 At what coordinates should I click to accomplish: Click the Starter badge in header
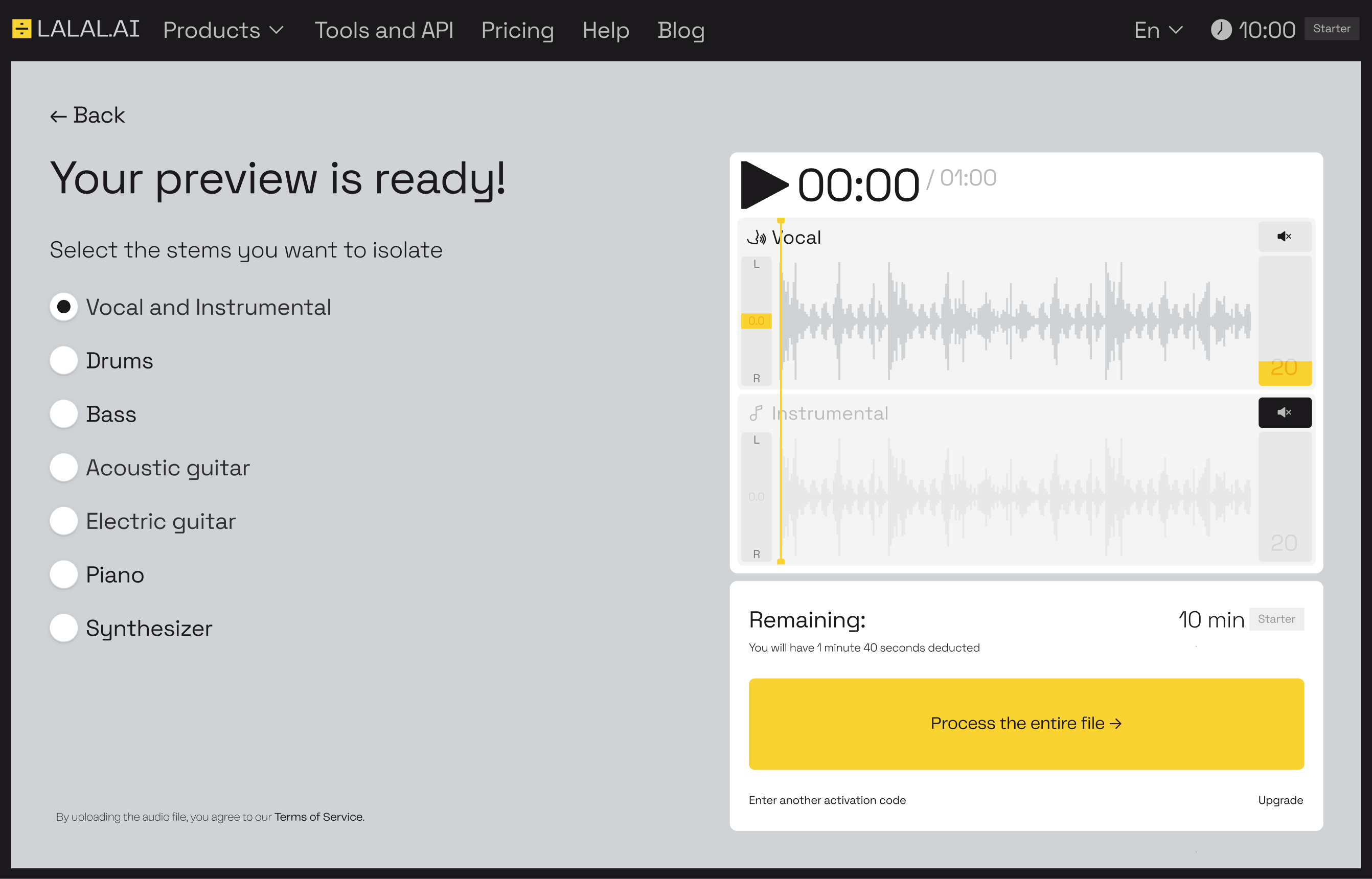[x=1332, y=29]
